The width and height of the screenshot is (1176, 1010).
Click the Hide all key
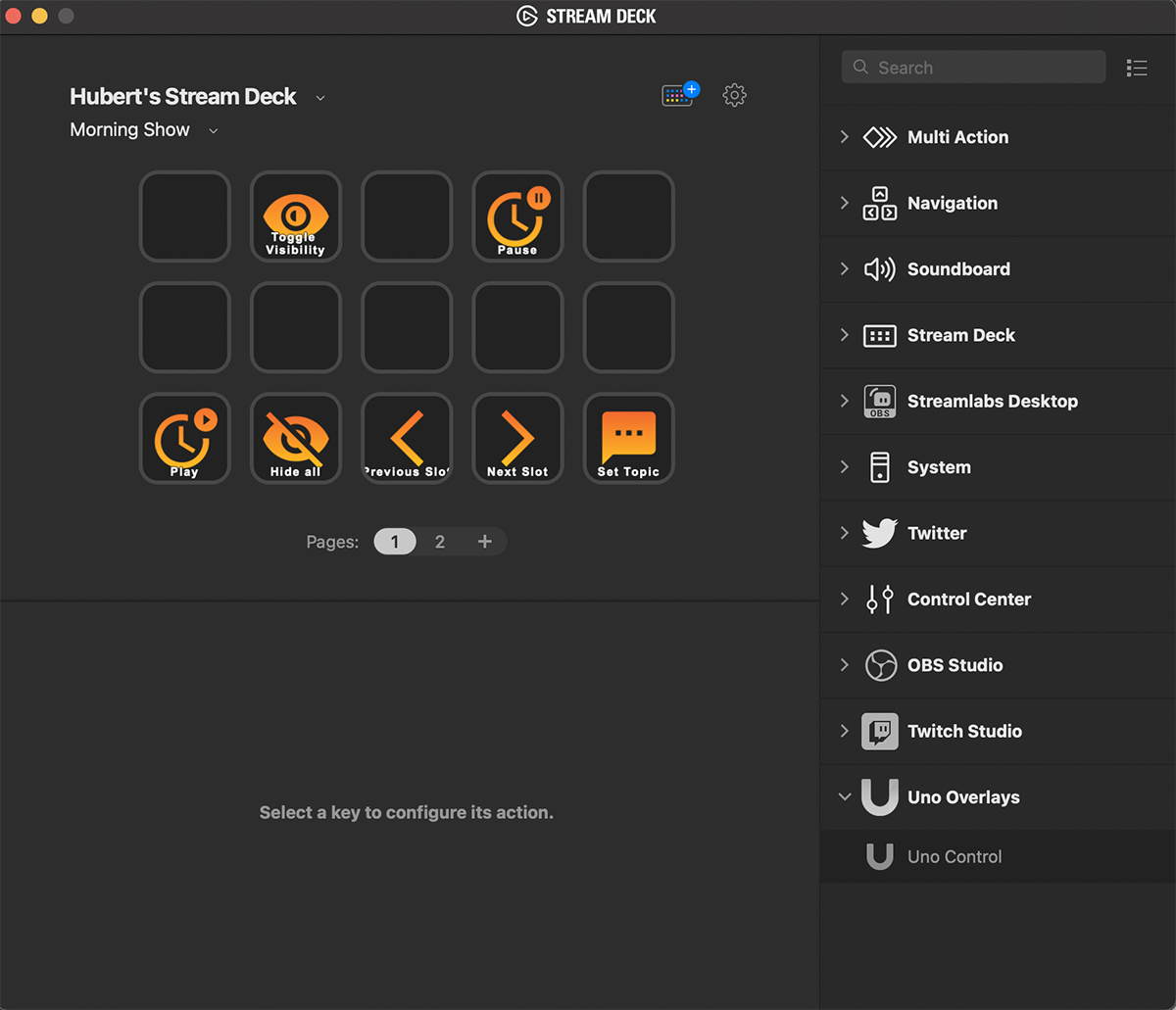[295, 439]
